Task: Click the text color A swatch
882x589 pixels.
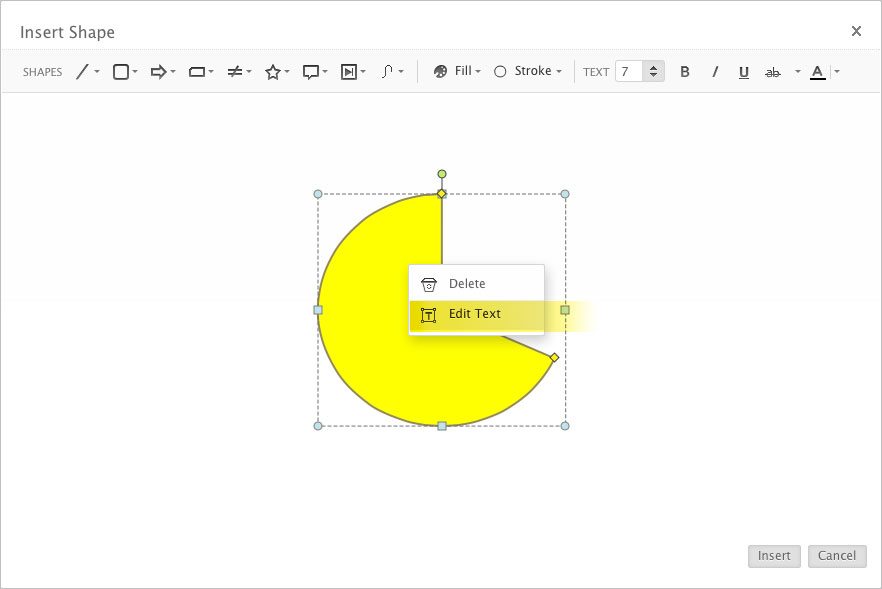Action: pyautogui.click(x=817, y=72)
